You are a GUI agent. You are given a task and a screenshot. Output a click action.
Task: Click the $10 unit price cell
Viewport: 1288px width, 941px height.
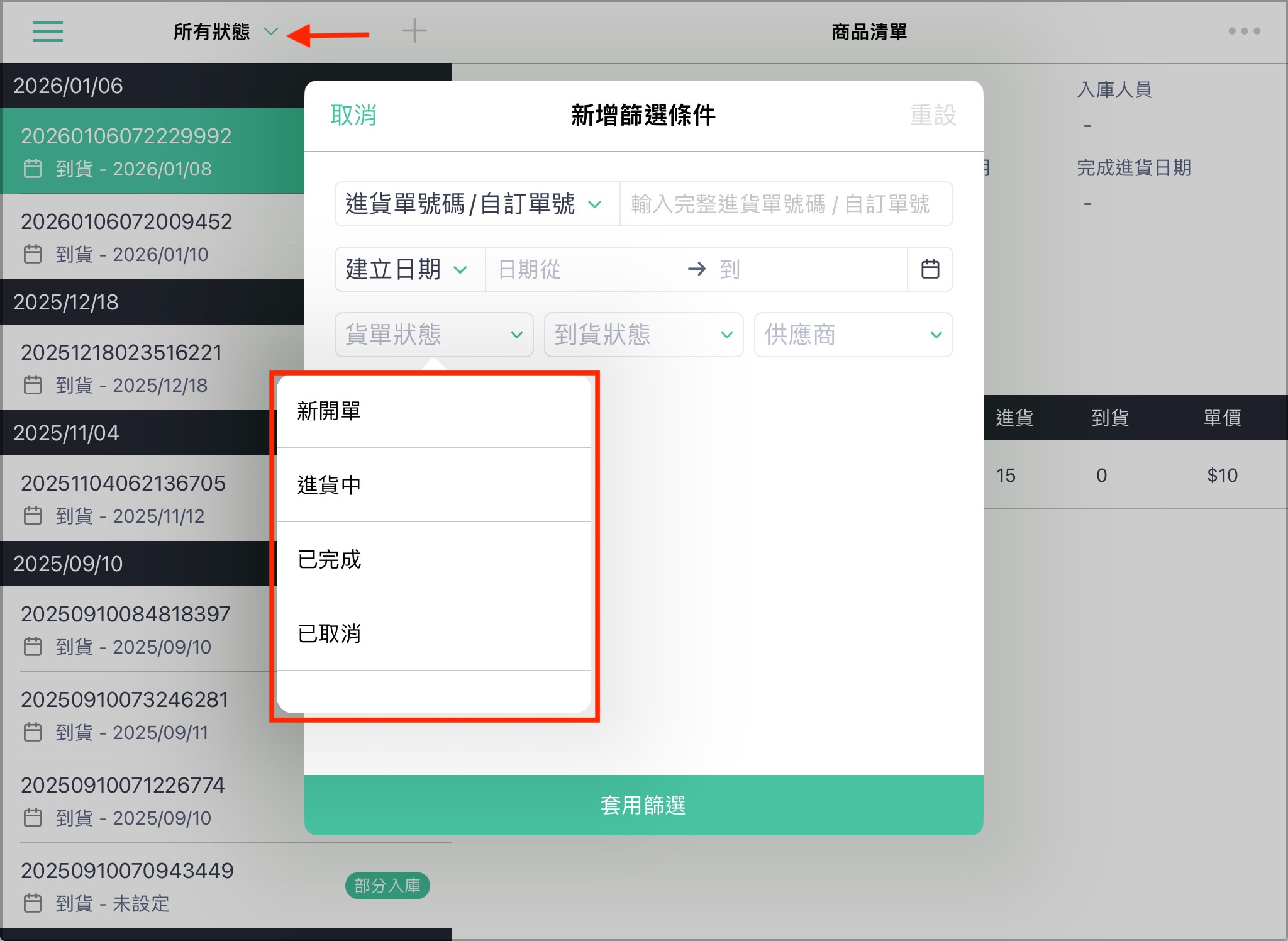(x=1222, y=476)
